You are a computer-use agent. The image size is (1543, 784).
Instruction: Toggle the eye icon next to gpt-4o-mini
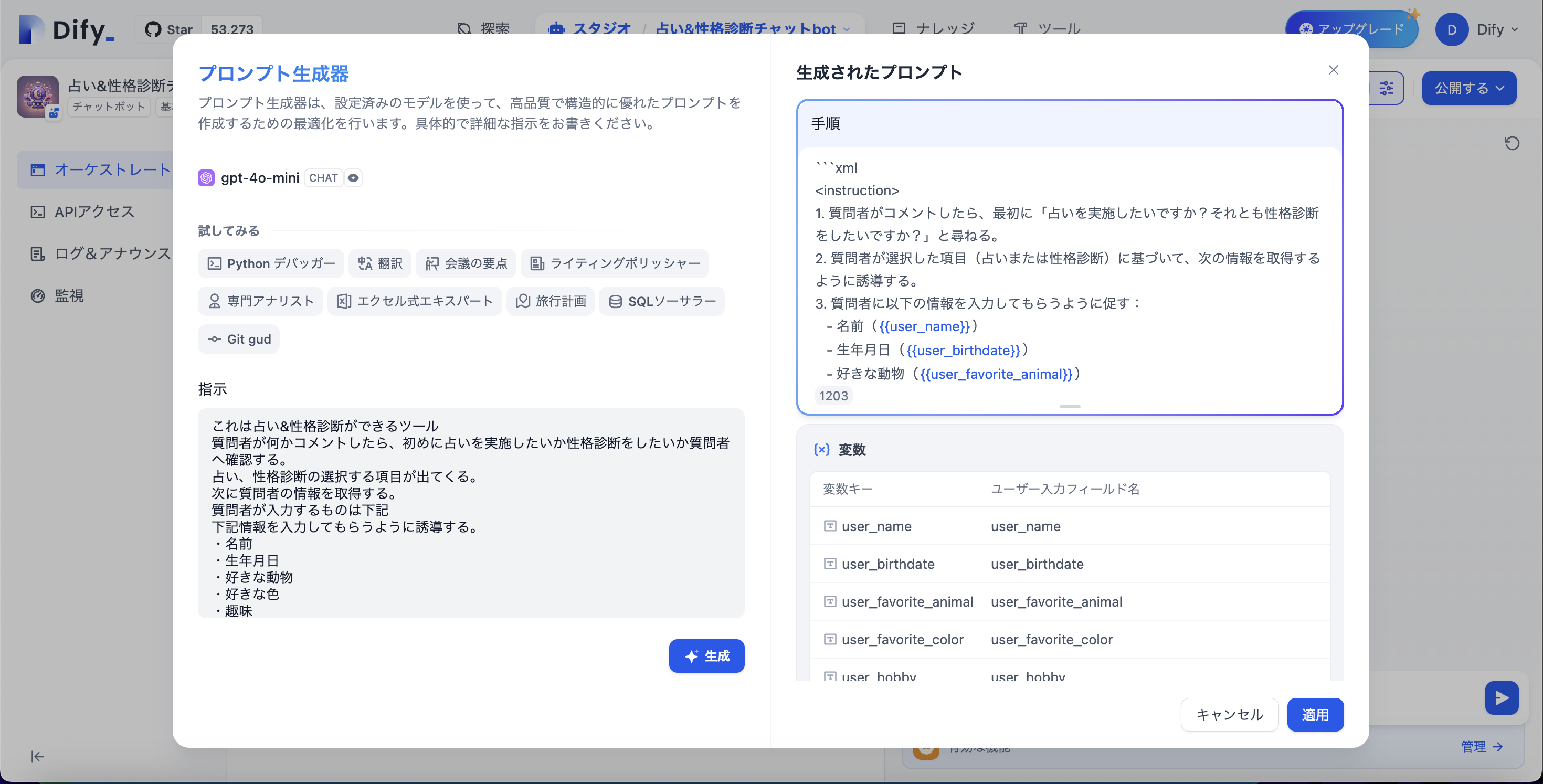coord(353,177)
